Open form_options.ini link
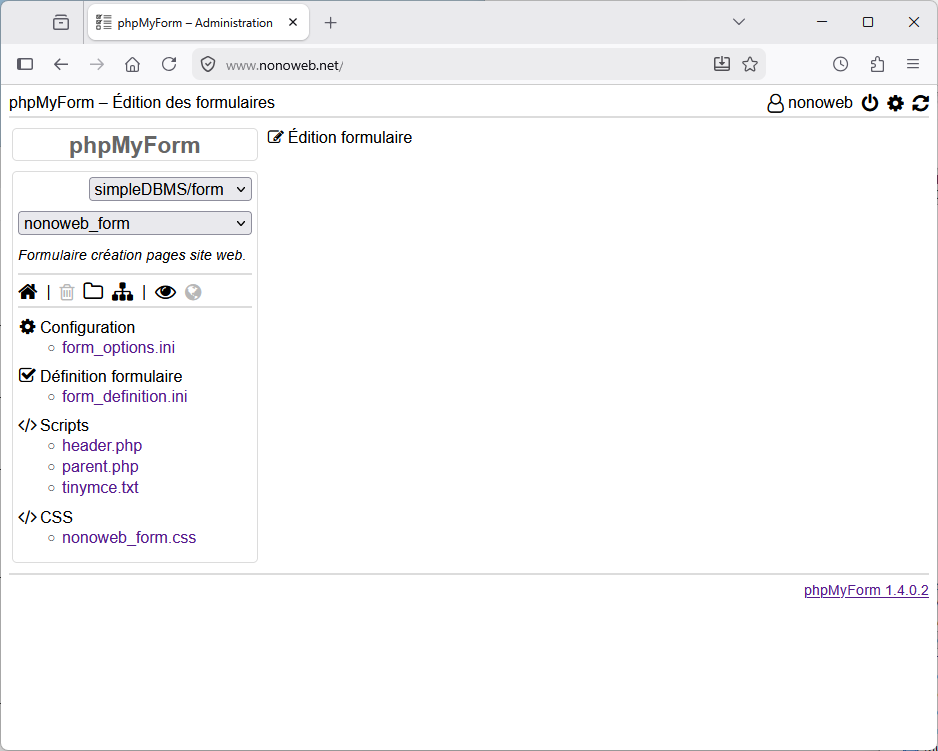 (118, 348)
